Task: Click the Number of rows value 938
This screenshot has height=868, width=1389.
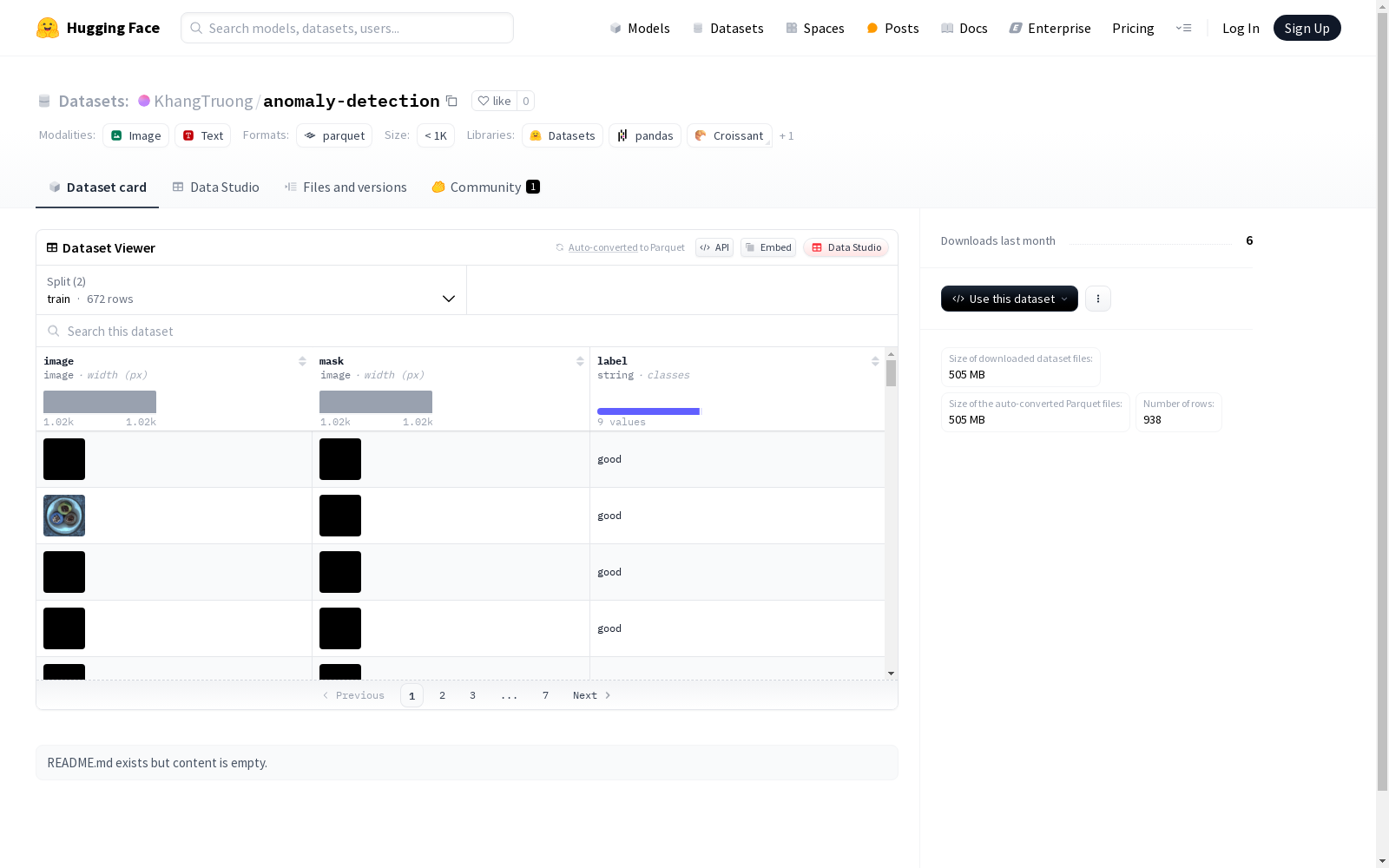Action: tap(1152, 420)
